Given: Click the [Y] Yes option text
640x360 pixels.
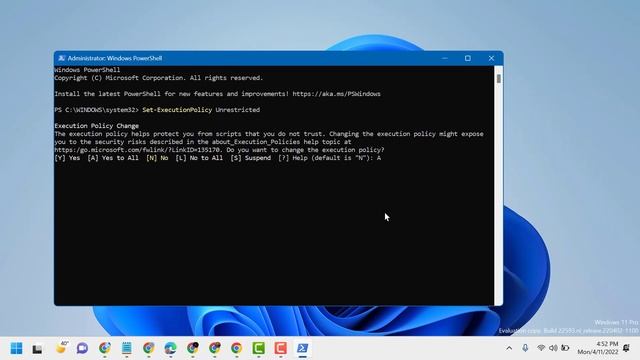Looking at the screenshot, I should click(67, 158).
